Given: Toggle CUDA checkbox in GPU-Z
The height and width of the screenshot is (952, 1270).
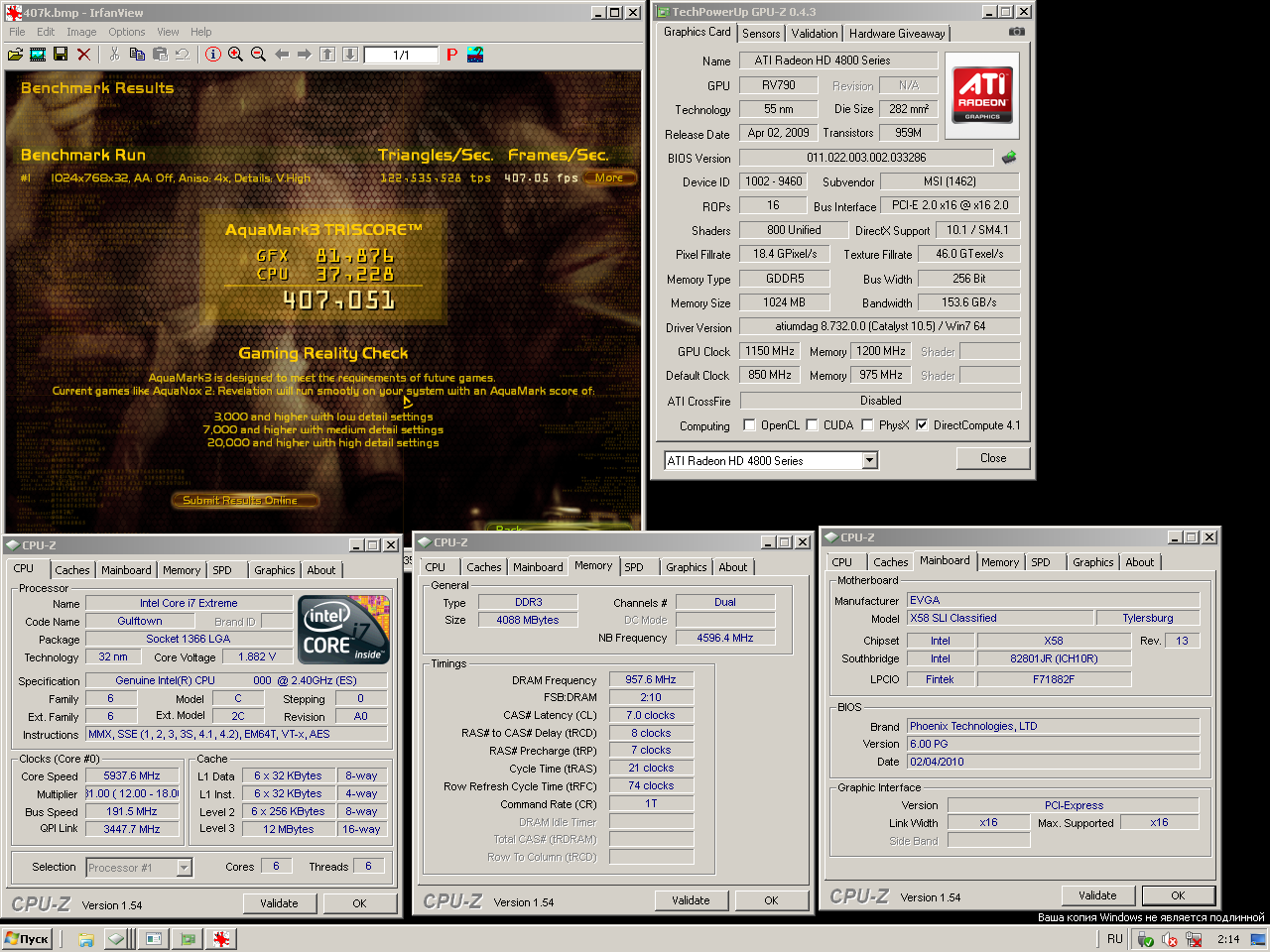Looking at the screenshot, I should [x=812, y=425].
